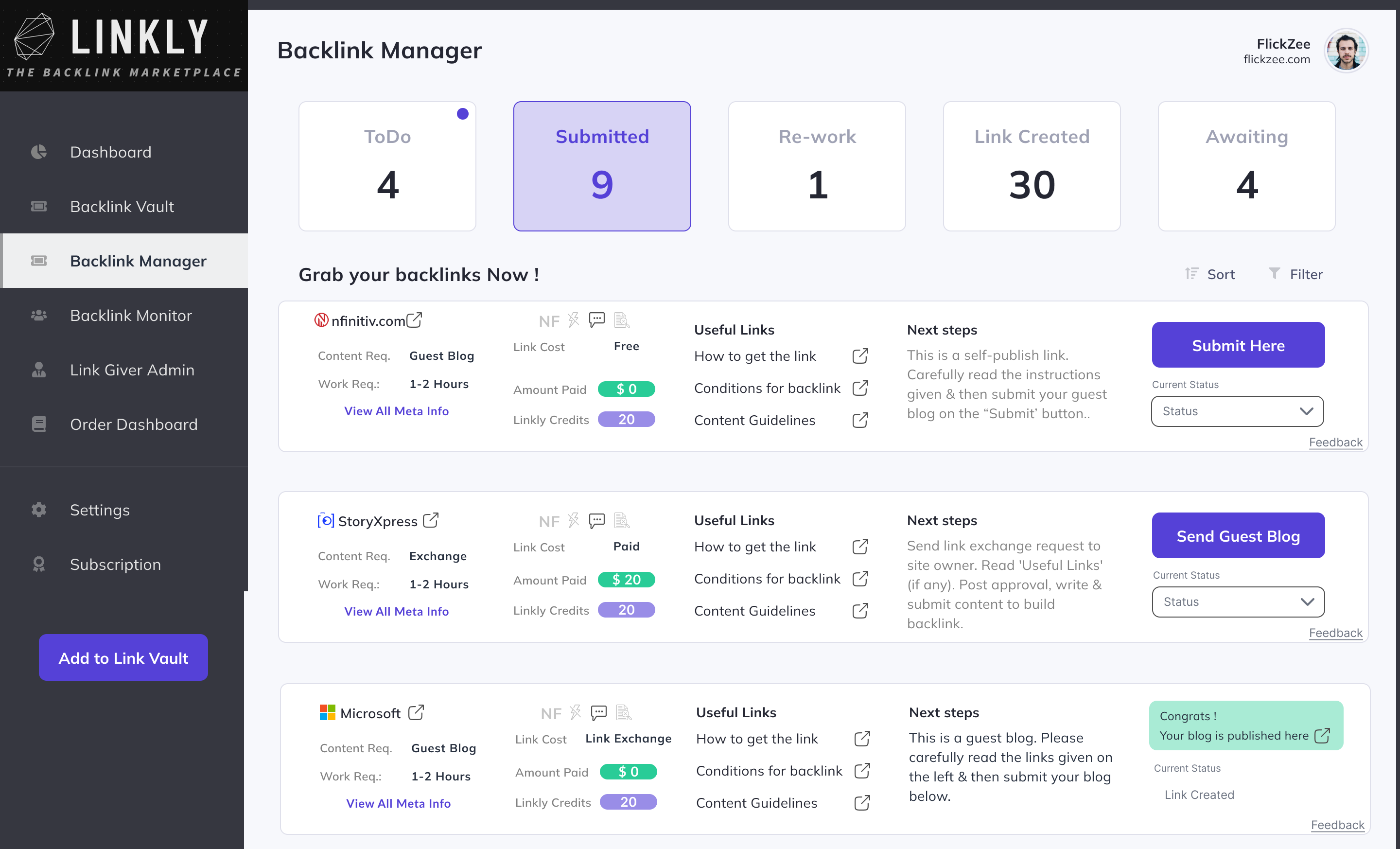The width and height of the screenshot is (1400, 849).
Task: Open View All Meta Info for StoryXpress
Action: (396, 611)
